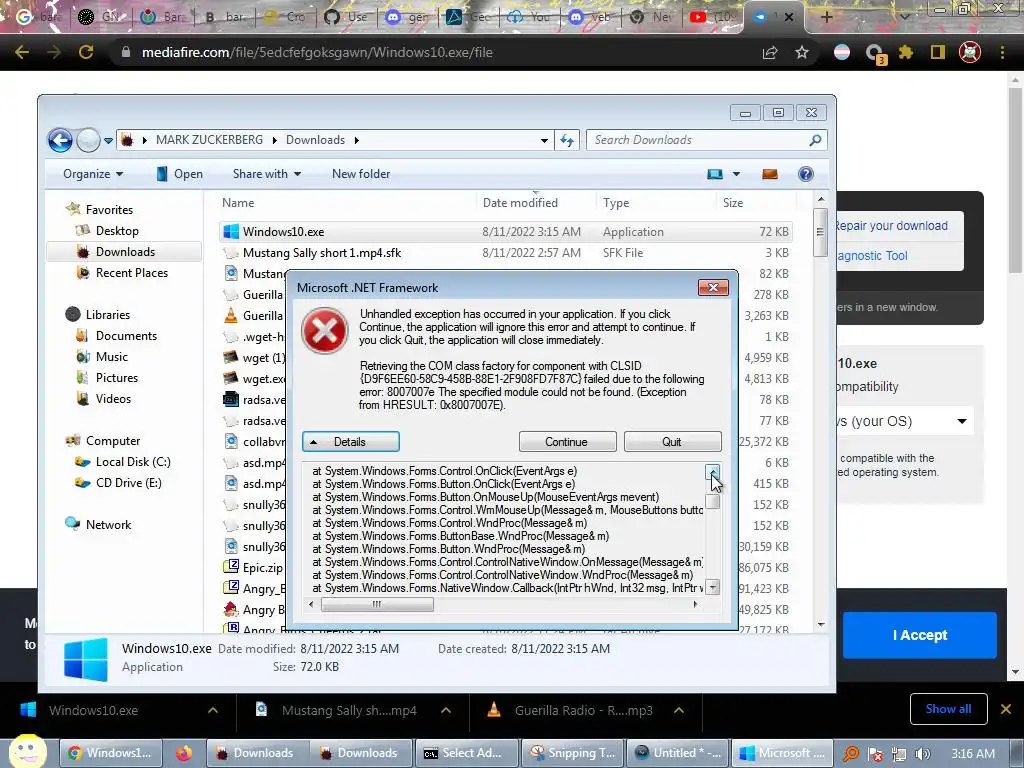The height and width of the screenshot is (768, 1024).
Task: Open the recent pages dropdown next to Forward
Action: click(108, 140)
